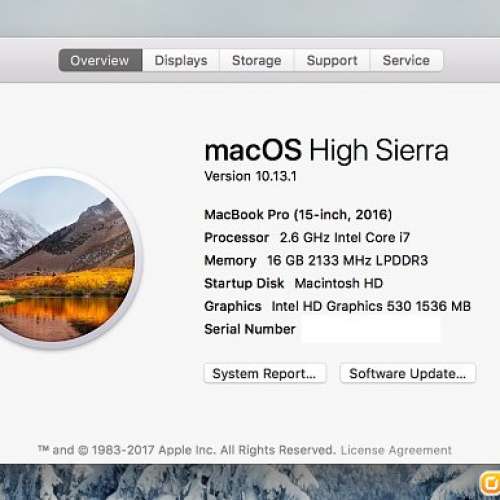Click the 16 GB 2133 MHz LPDDR3 value
Image resolution: width=500 pixels, height=500 pixels.
pyautogui.click(x=347, y=260)
